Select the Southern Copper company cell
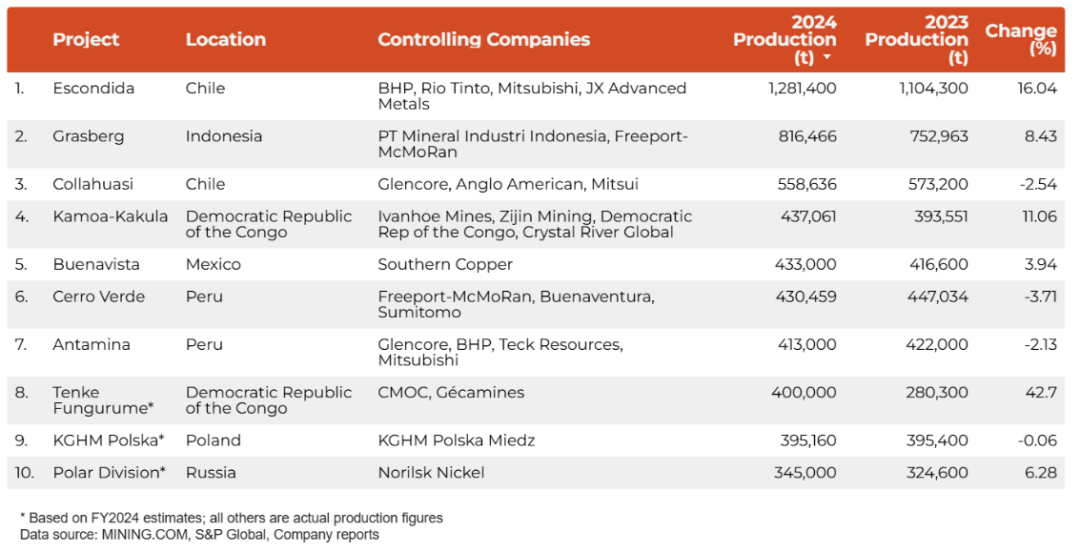 point(445,264)
